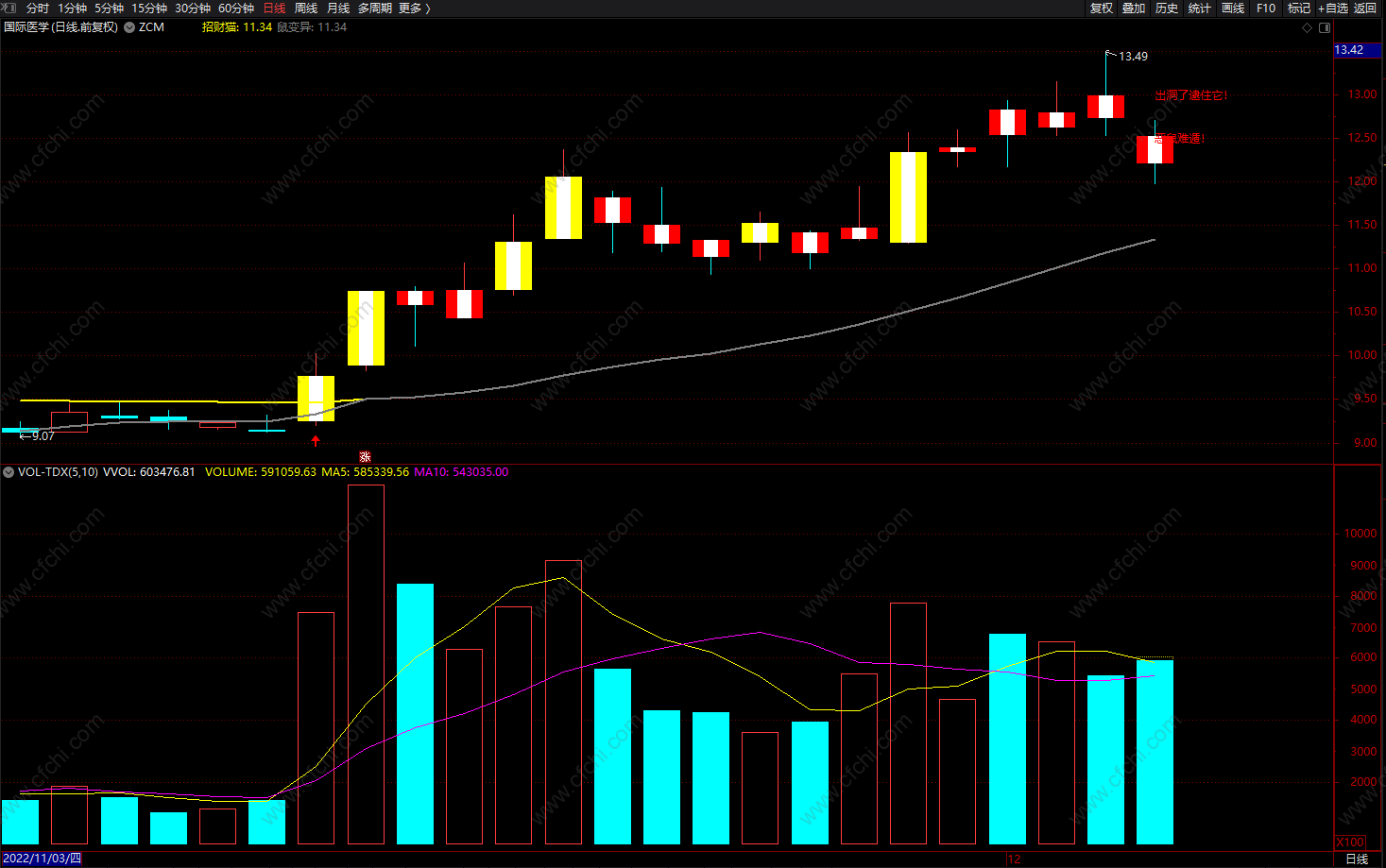Select the 日线 daily period tab
Screen dimensions: 1386x868
coord(274,9)
